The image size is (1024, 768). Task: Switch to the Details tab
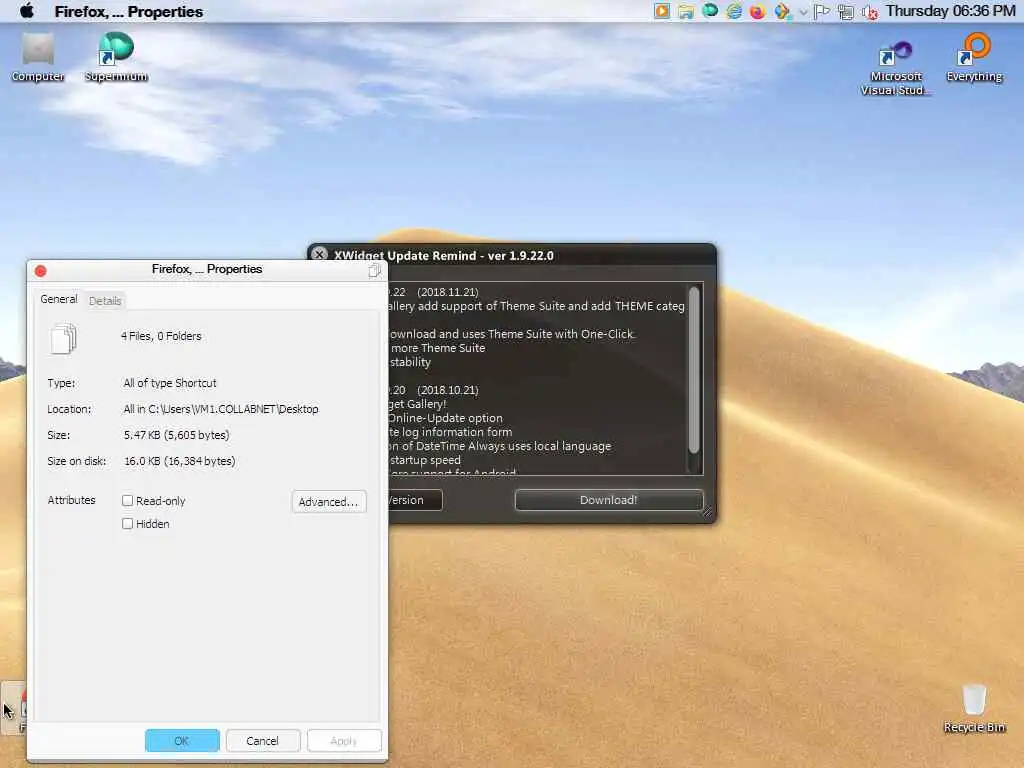pyautogui.click(x=105, y=300)
